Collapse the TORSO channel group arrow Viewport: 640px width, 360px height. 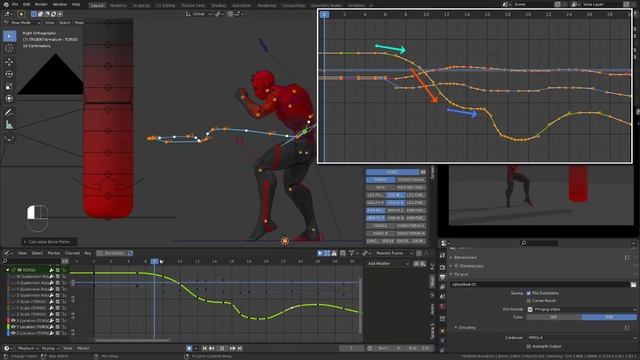pyautogui.click(x=7, y=270)
